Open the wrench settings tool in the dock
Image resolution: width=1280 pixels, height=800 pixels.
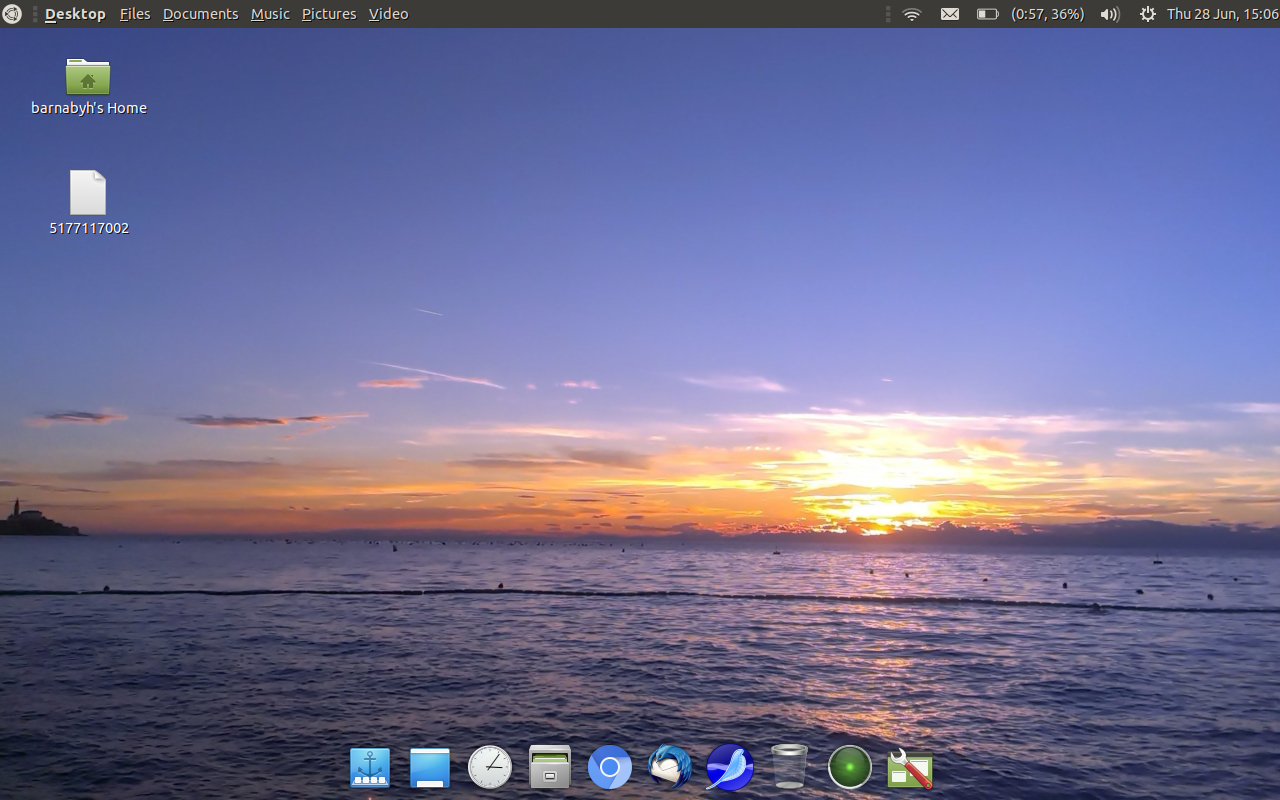point(910,768)
